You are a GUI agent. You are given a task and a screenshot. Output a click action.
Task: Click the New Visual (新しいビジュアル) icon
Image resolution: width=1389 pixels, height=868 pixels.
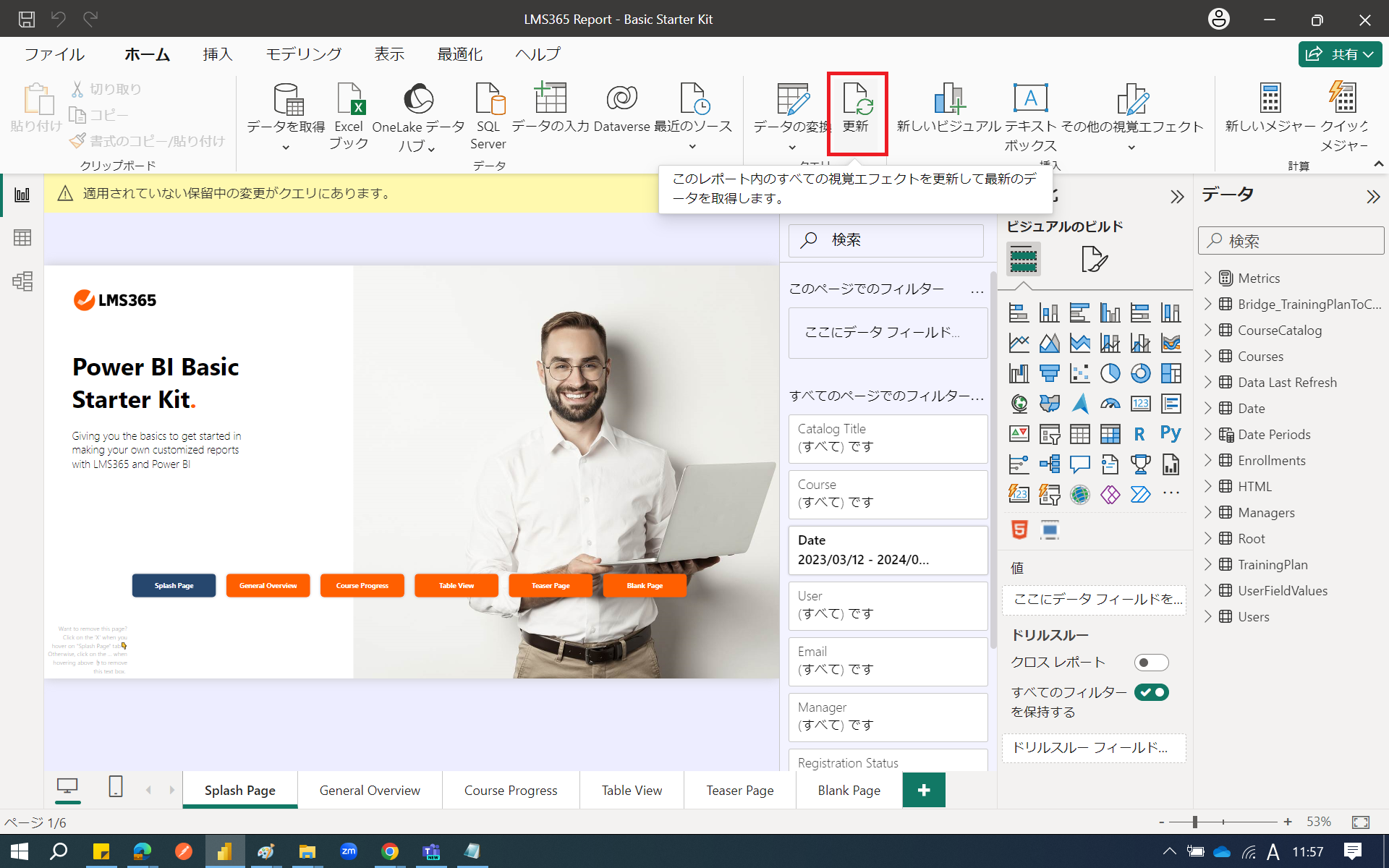[948, 98]
